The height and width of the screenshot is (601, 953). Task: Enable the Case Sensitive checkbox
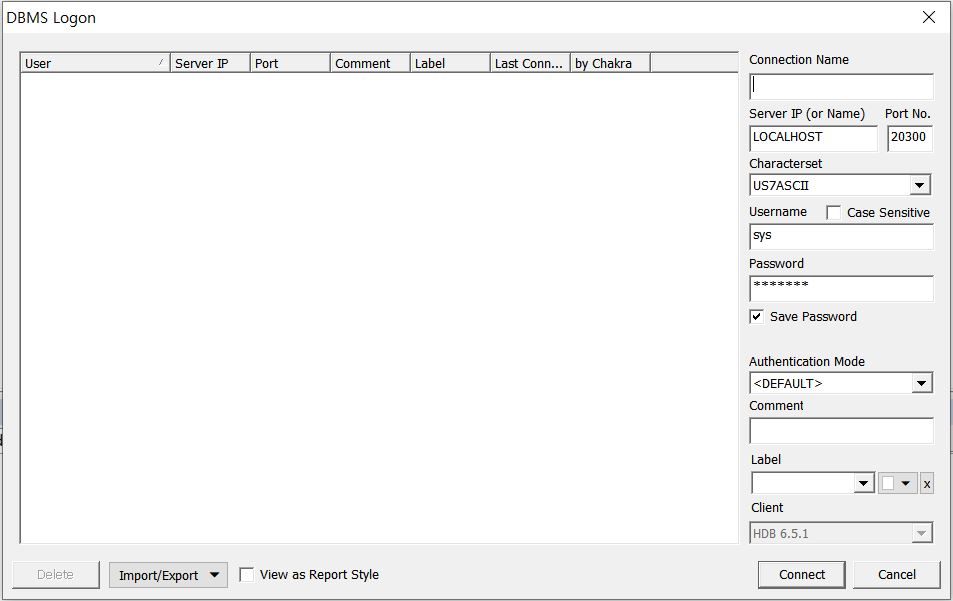point(834,213)
